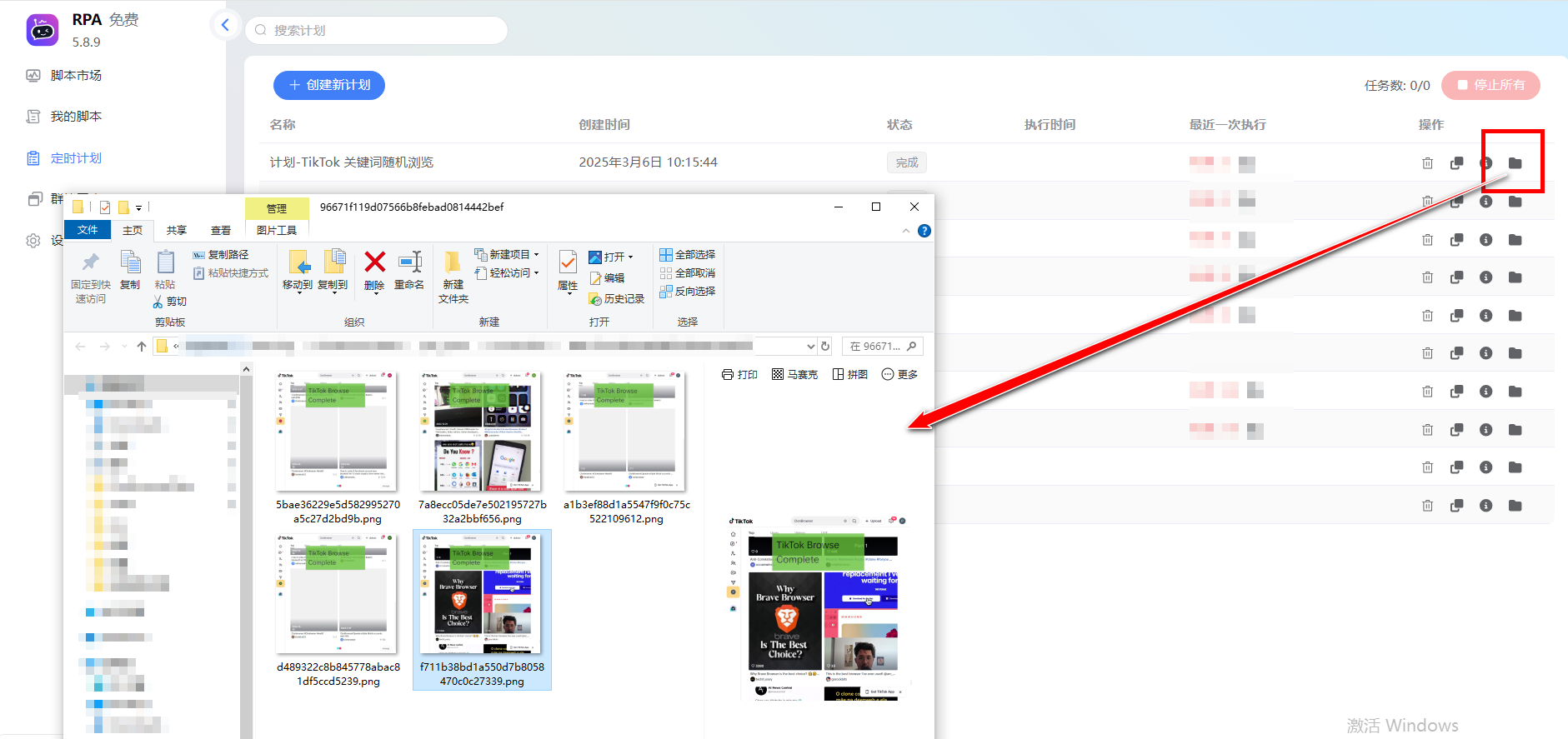Viewport: 1568px width, 739px height.
Task: Select file 7a8ecc05de7e502195727b32a2bbf656.png
Action: point(482,448)
